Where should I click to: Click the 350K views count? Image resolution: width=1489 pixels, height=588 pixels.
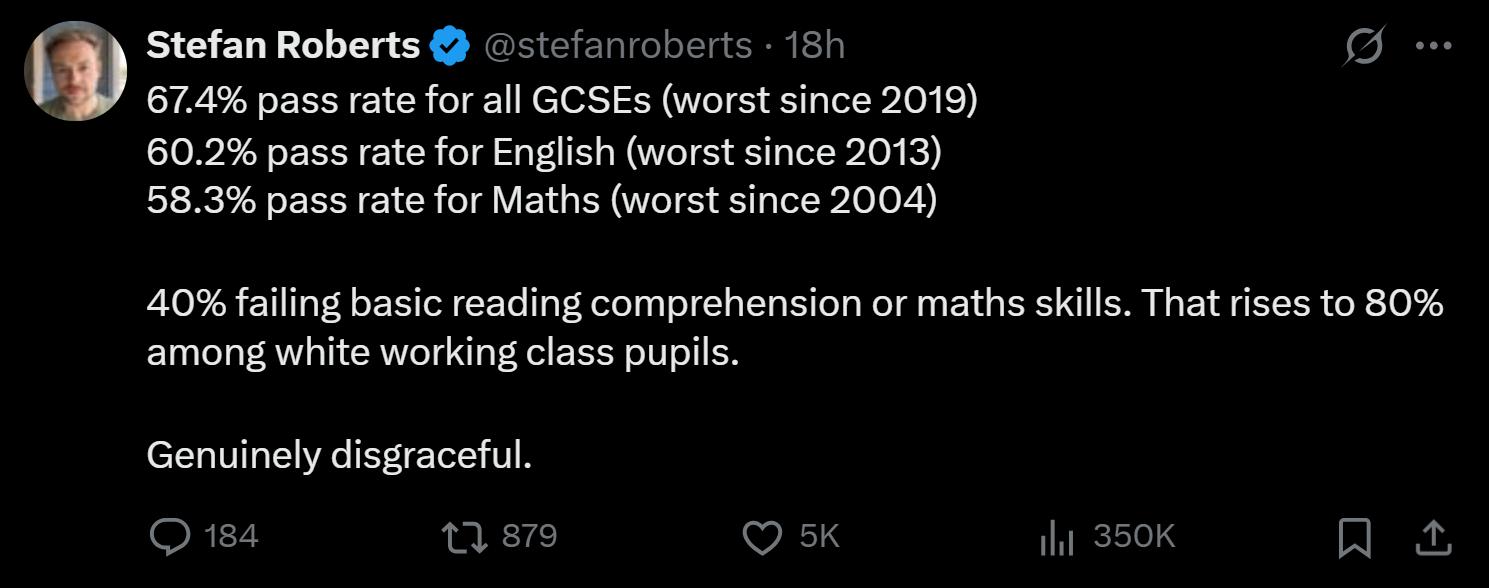pyautogui.click(x=1134, y=537)
